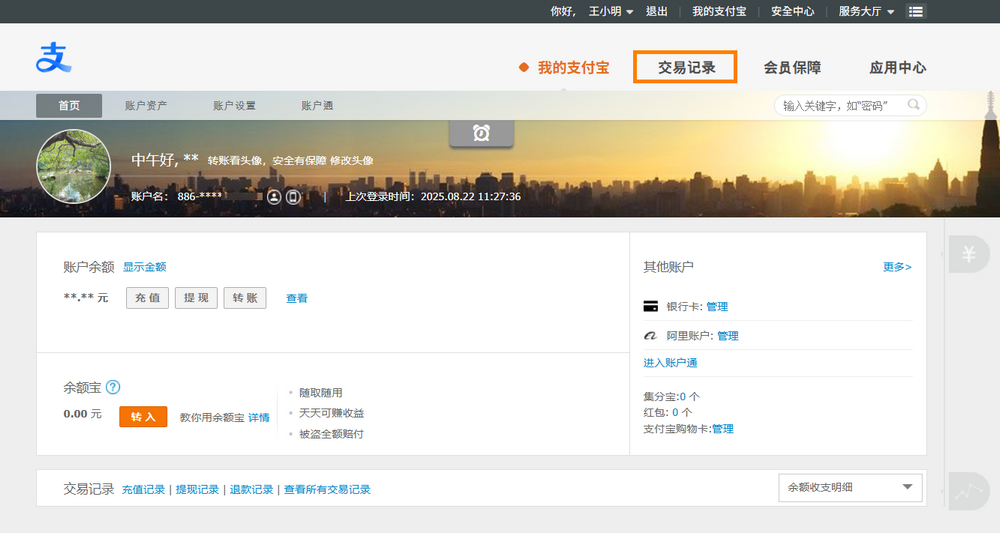The height and width of the screenshot is (533, 1000).
Task: Click 进入账户通 link
Action: point(670,363)
